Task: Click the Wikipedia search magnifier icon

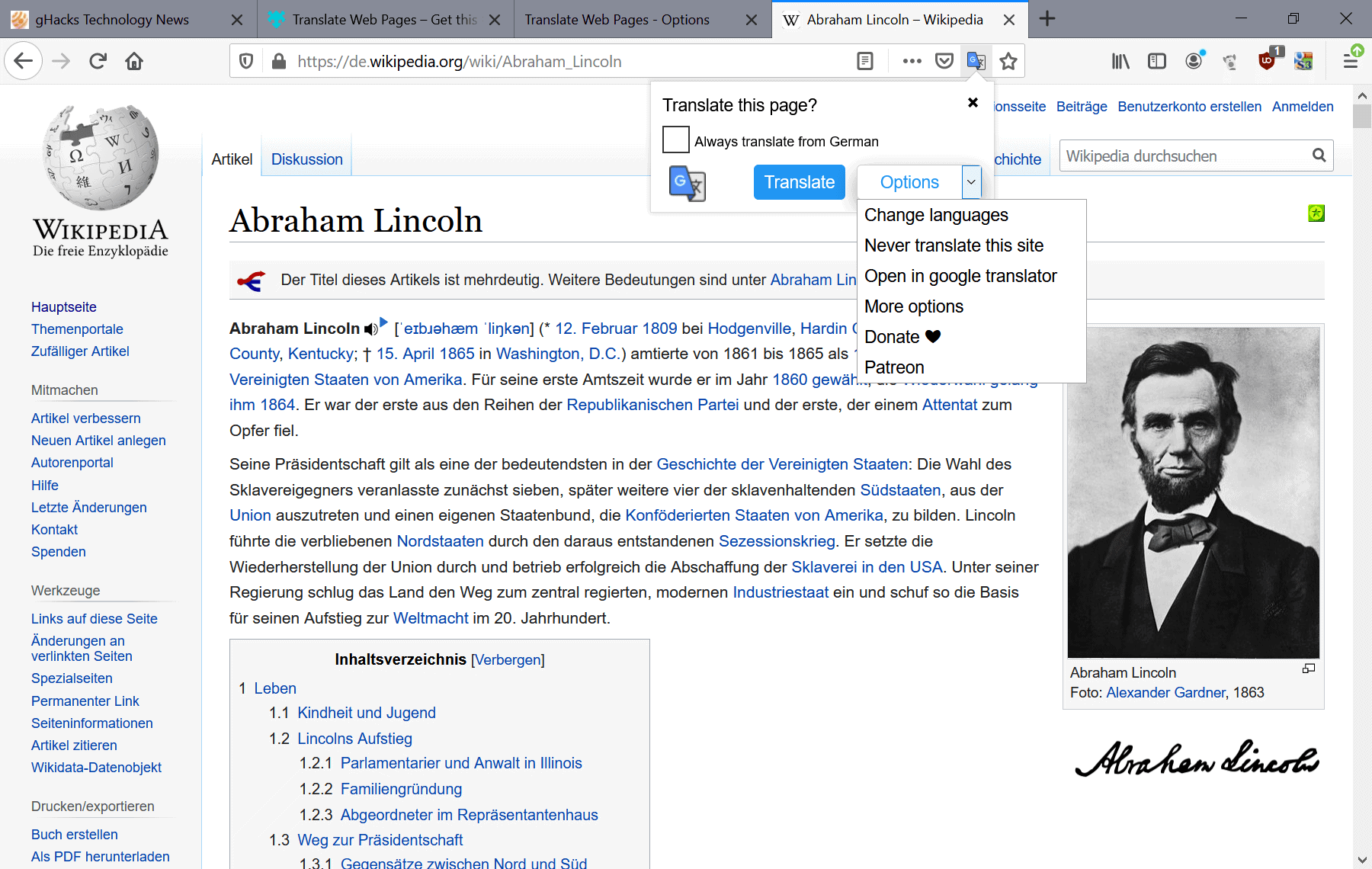Action: point(1319,156)
